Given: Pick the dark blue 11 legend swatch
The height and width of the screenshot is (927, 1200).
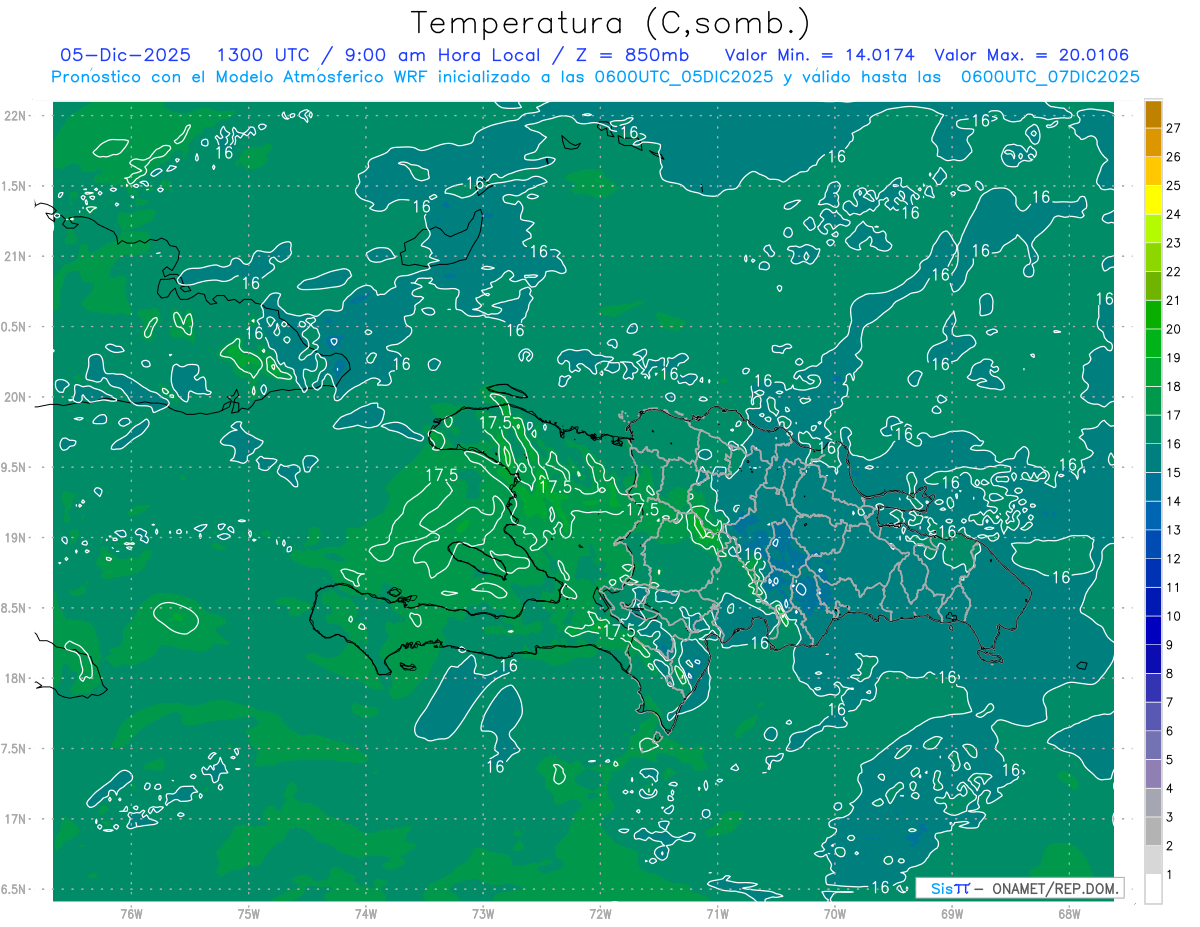Looking at the screenshot, I should point(1153,573).
